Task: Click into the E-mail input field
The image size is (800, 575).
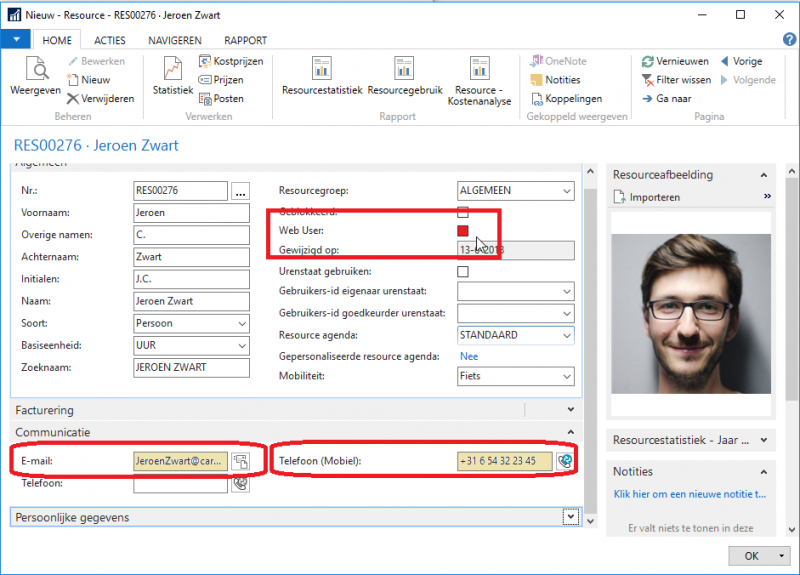Action: coord(180,461)
